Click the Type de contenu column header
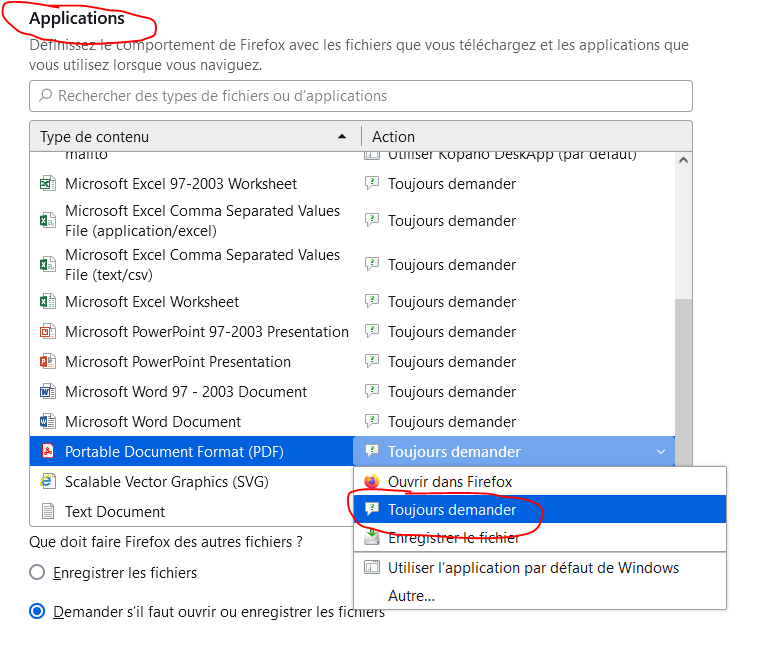This screenshot has width=777, height=652. [195, 137]
